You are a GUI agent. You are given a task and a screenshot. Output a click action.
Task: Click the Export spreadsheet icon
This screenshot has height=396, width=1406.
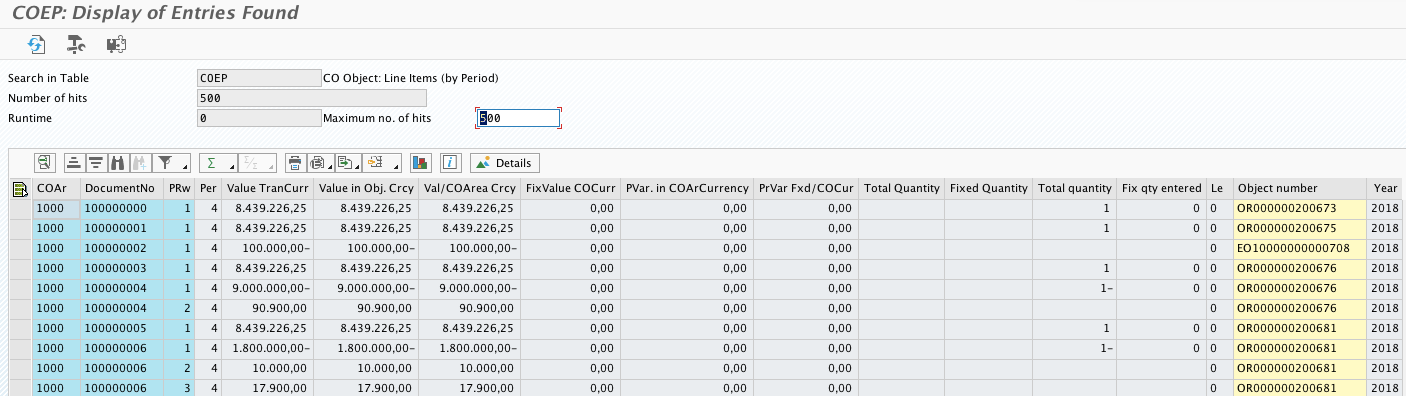pyautogui.click(x=344, y=162)
